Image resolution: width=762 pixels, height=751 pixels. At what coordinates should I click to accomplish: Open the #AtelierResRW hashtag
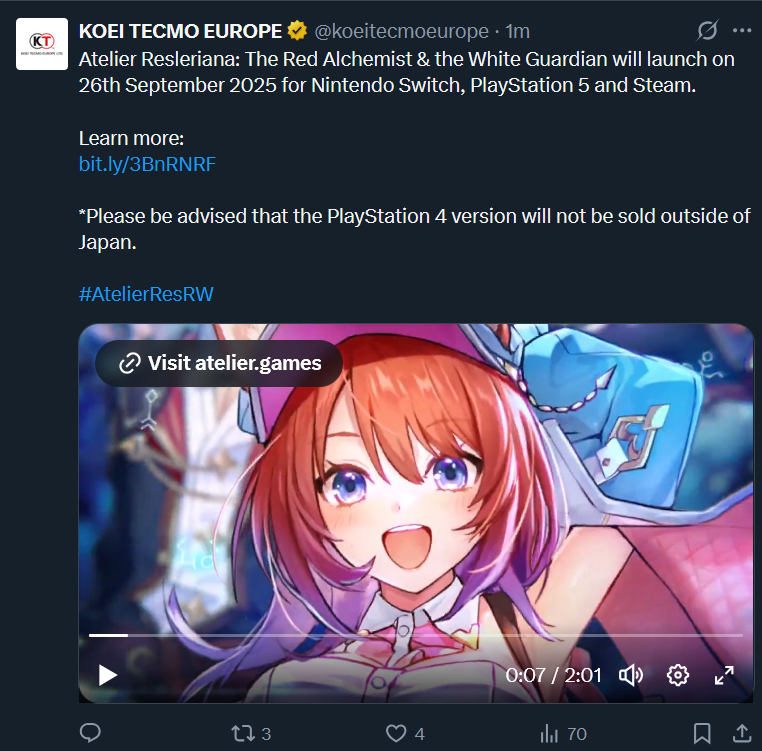click(x=146, y=294)
